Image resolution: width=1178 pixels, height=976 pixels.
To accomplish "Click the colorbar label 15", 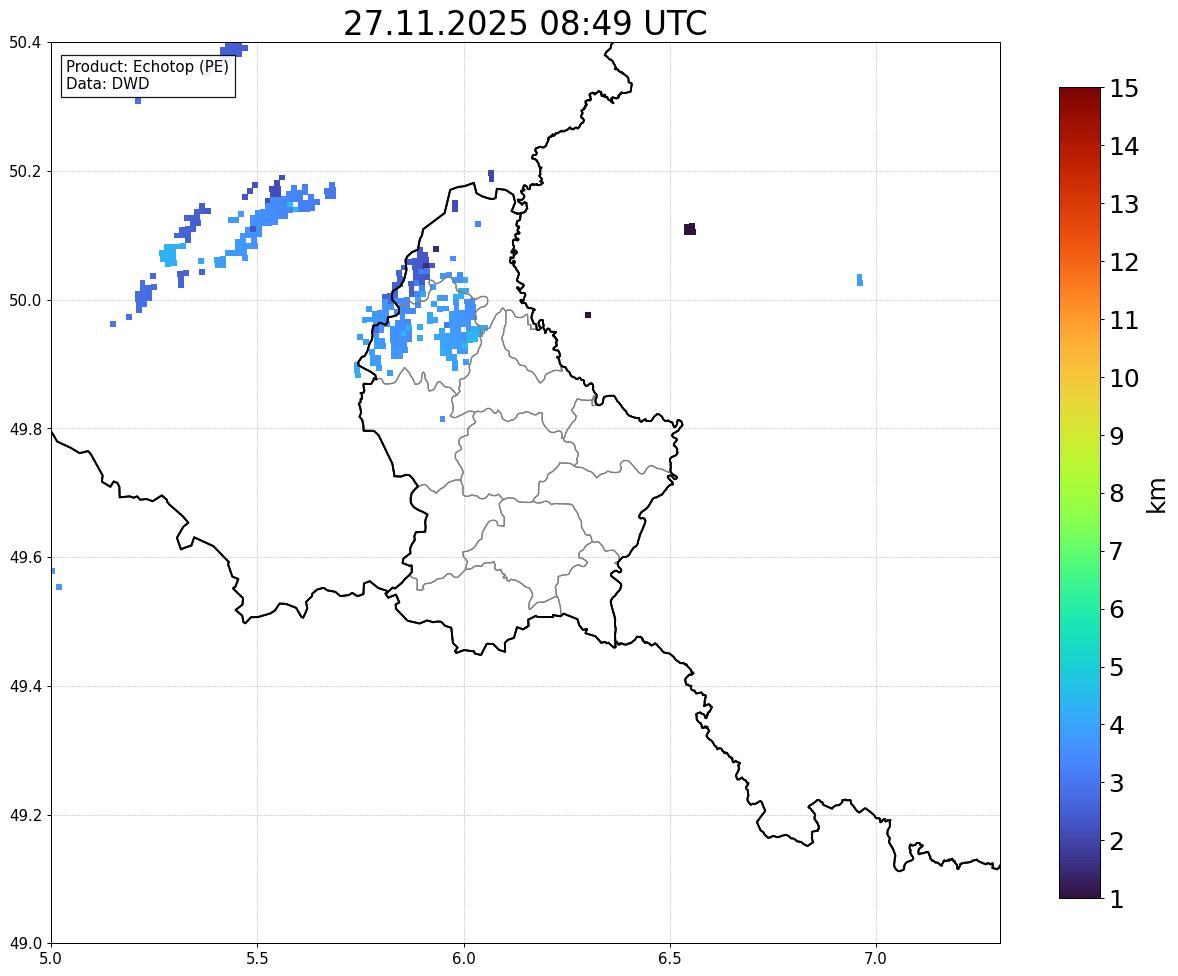I will (1124, 89).
